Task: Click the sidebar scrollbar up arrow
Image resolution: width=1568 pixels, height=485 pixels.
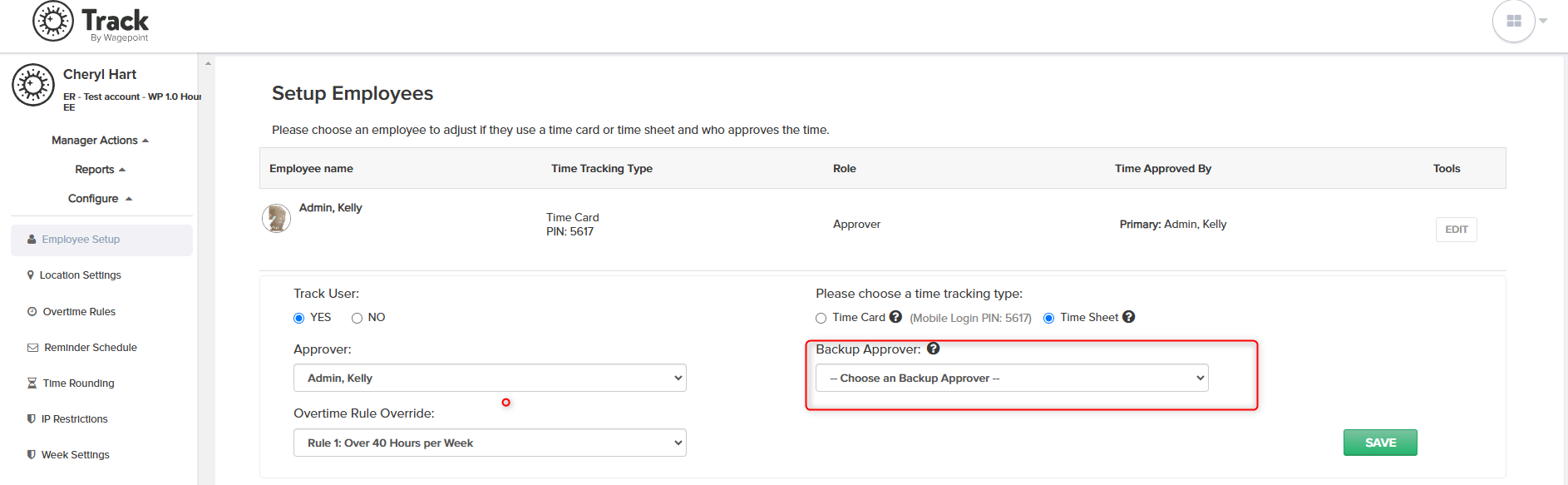Action: coord(208,63)
